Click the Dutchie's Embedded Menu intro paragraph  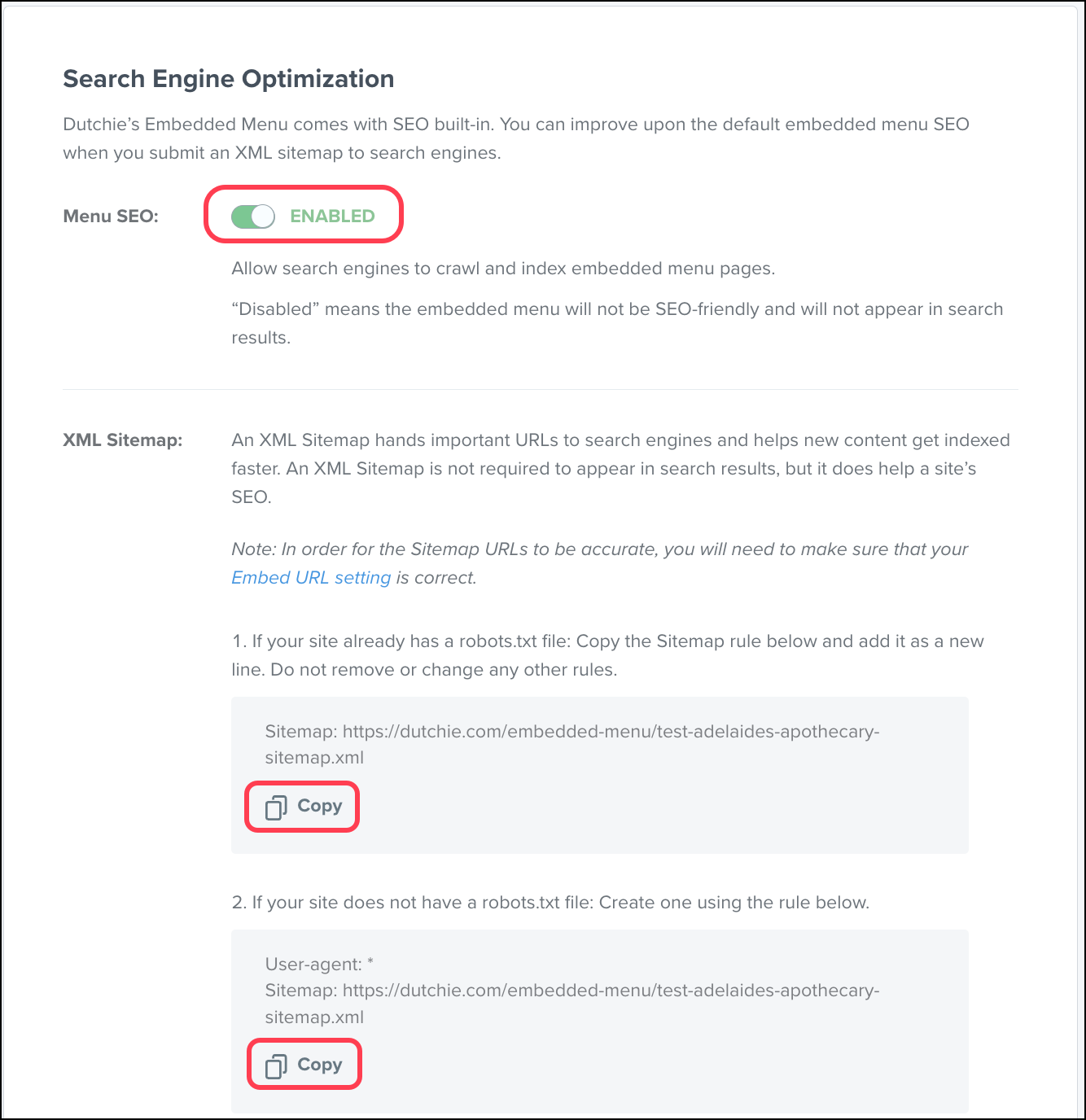516,138
